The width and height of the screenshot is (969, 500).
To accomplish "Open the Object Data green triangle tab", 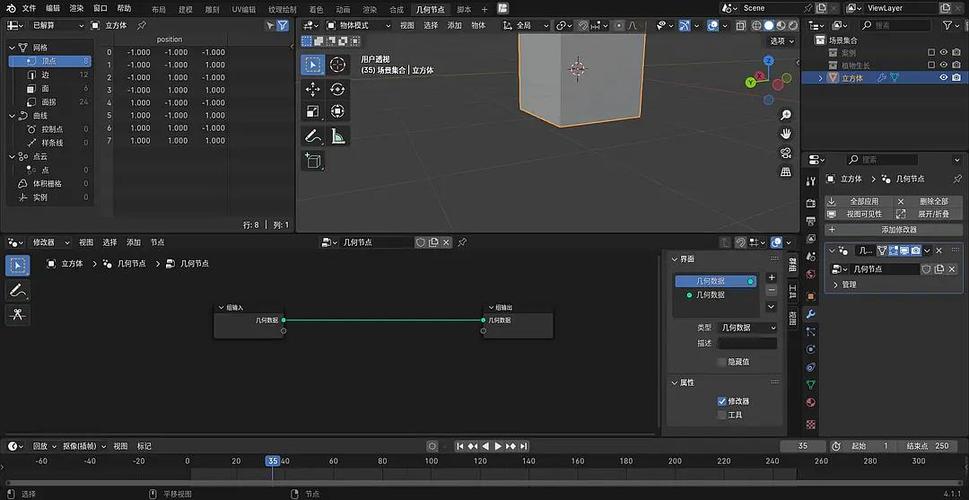I will (x=811, y=384).
